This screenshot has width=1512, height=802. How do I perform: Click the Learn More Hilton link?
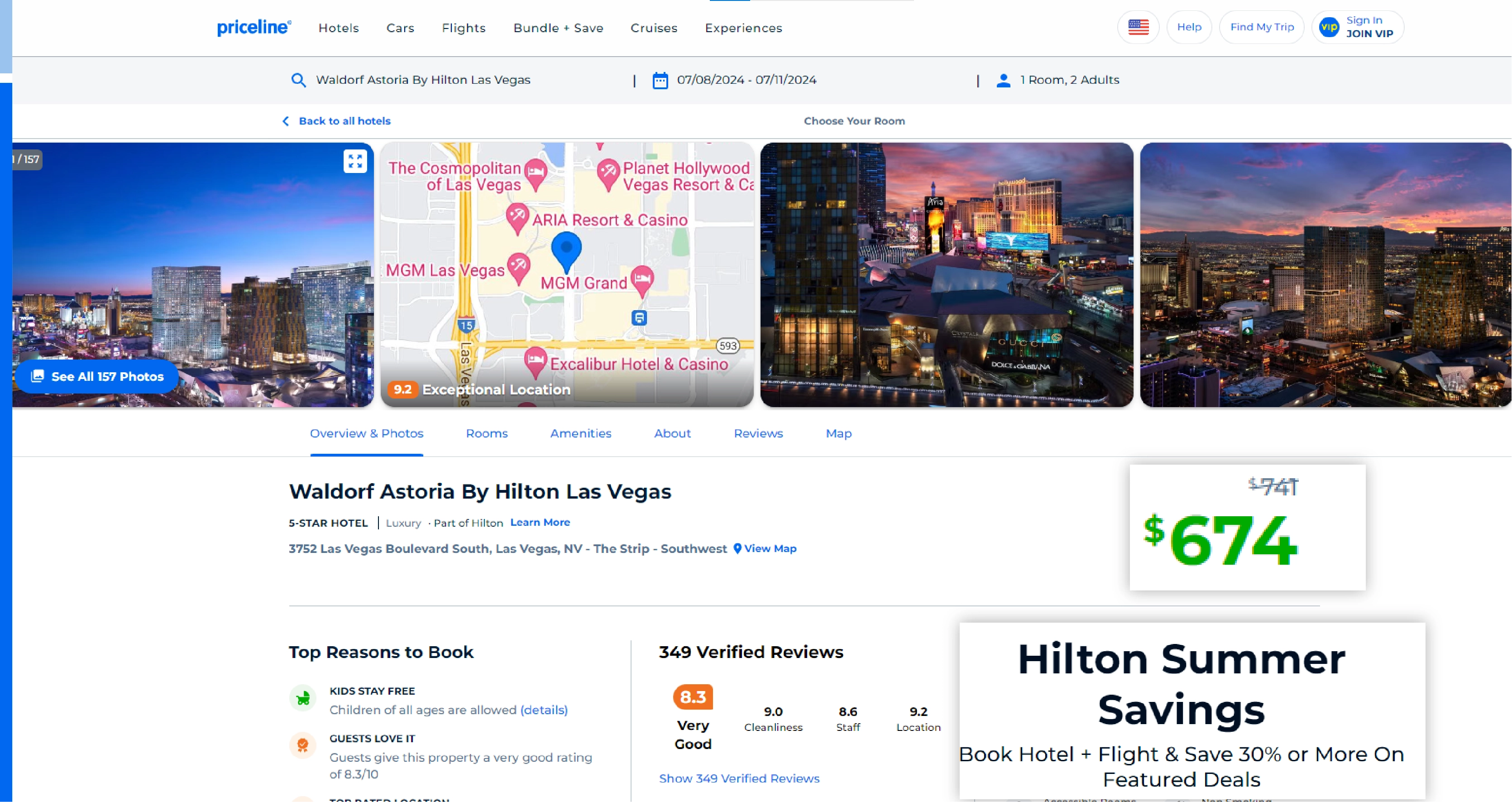[x=540, y=523]
